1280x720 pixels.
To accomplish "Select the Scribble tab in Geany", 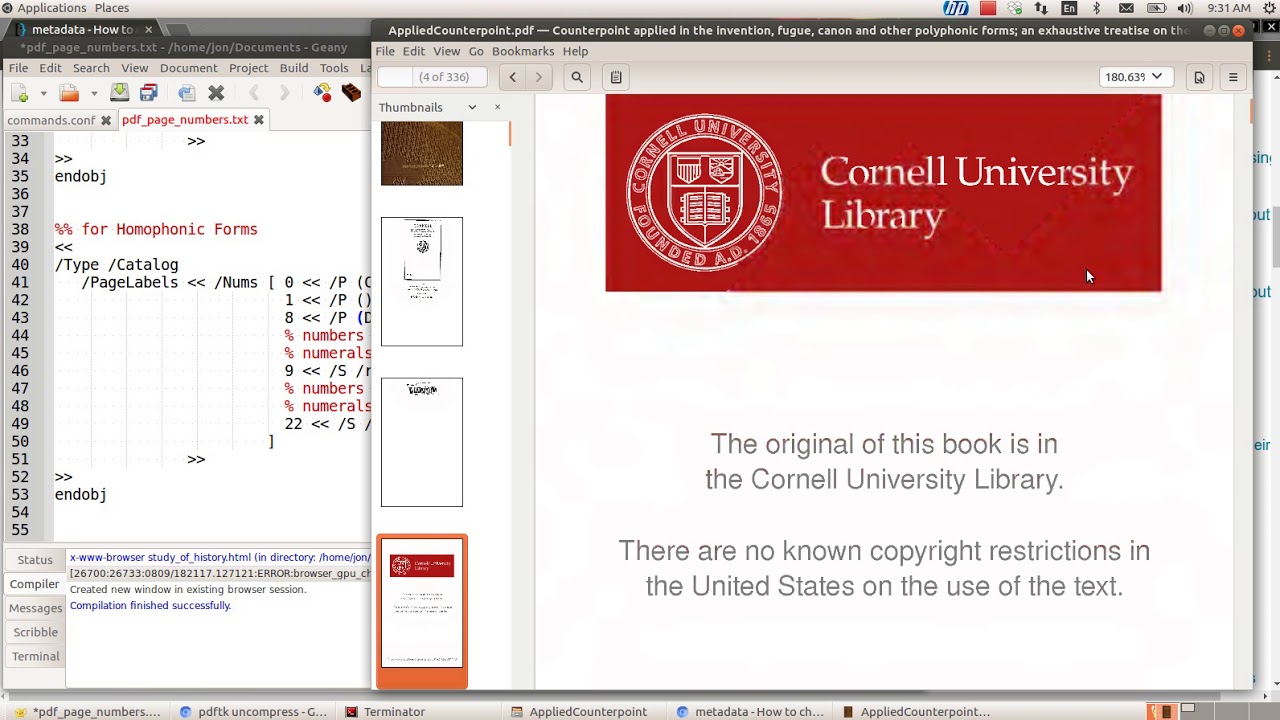I will (35, 632).
